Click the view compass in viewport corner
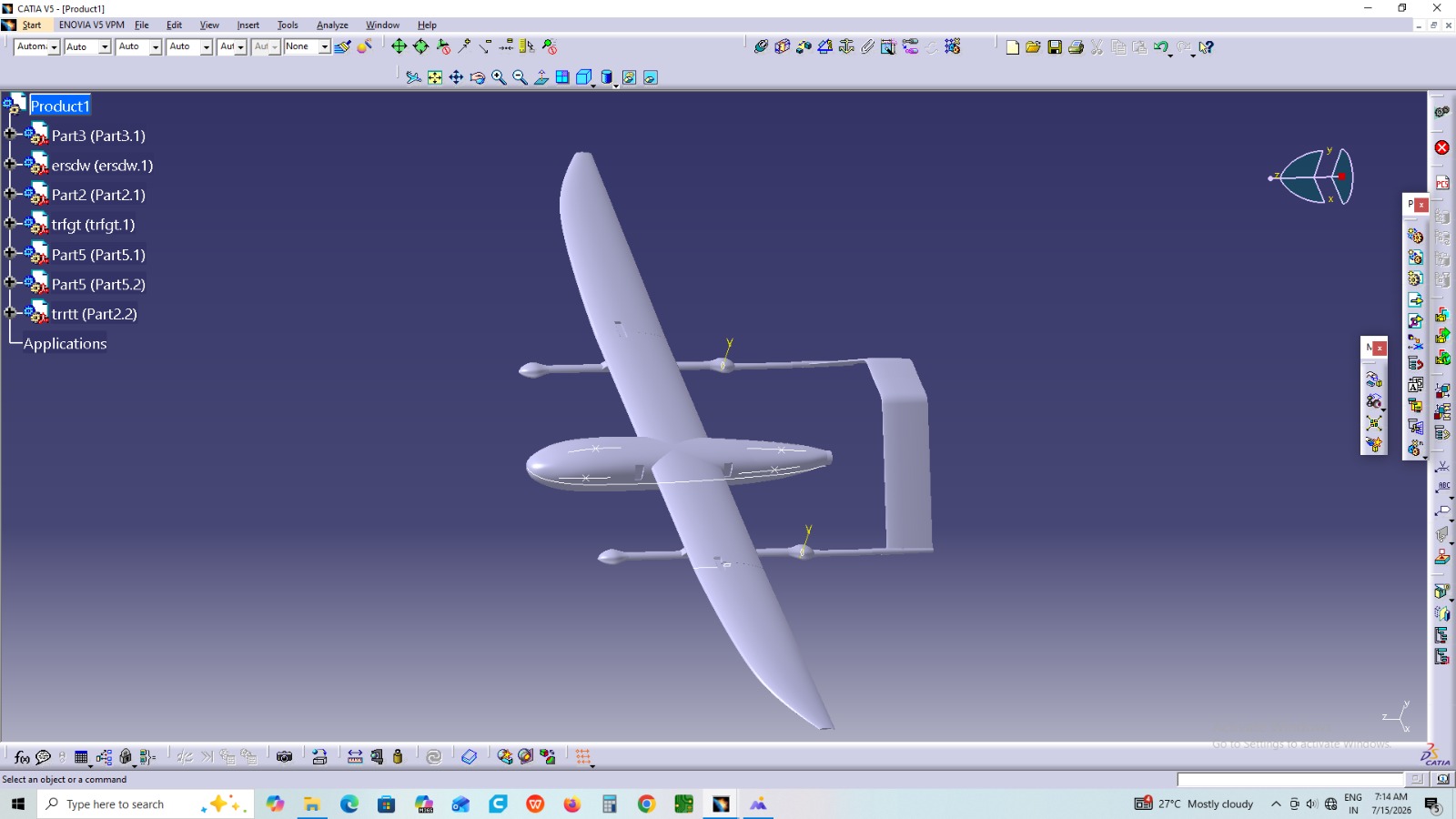1456x819 pixels. [1314, 176]
